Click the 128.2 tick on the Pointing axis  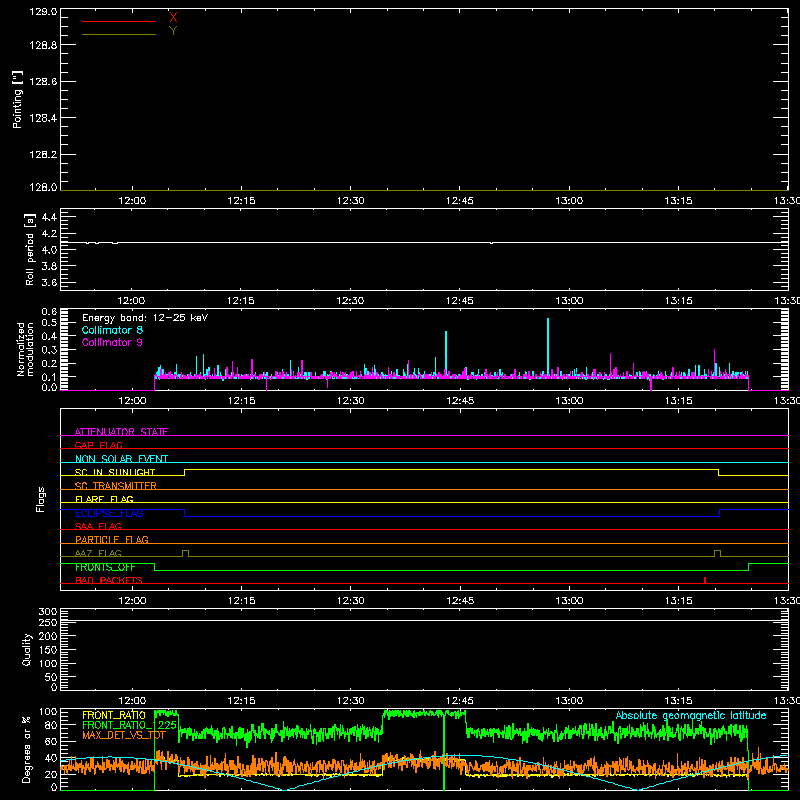pyautogui.click(x=43, y=155)
